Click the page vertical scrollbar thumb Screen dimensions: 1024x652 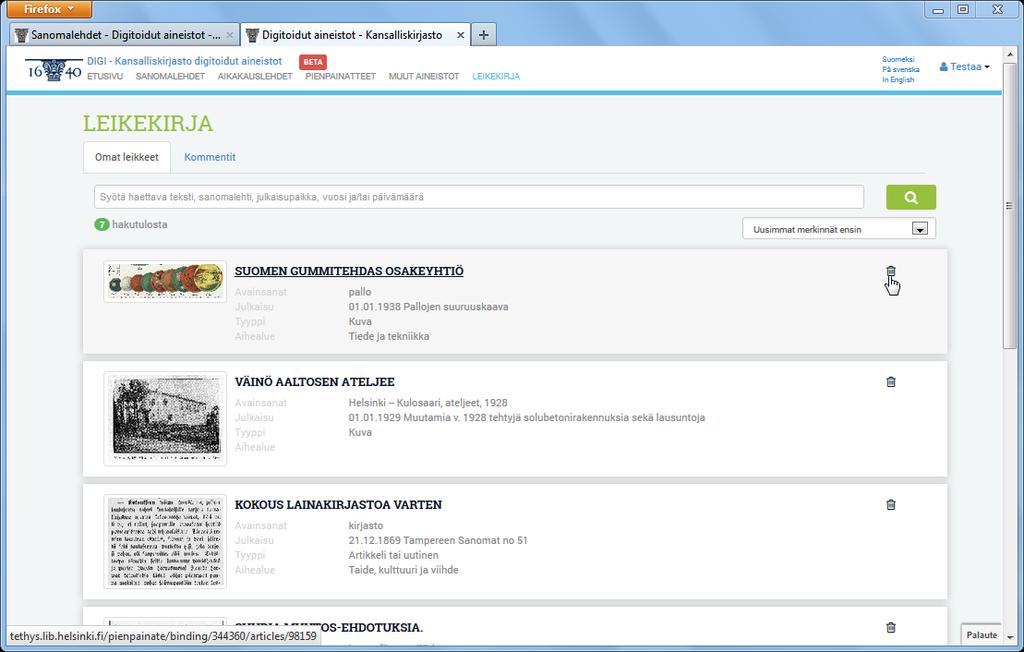coord(1010,206)
